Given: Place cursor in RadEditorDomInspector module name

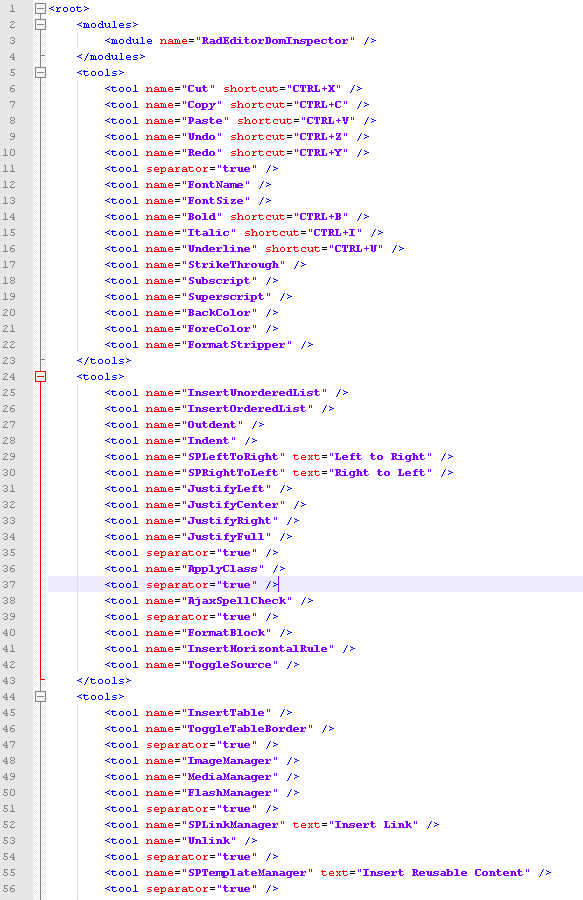Looking at the screenshot, I should [275, 41].
